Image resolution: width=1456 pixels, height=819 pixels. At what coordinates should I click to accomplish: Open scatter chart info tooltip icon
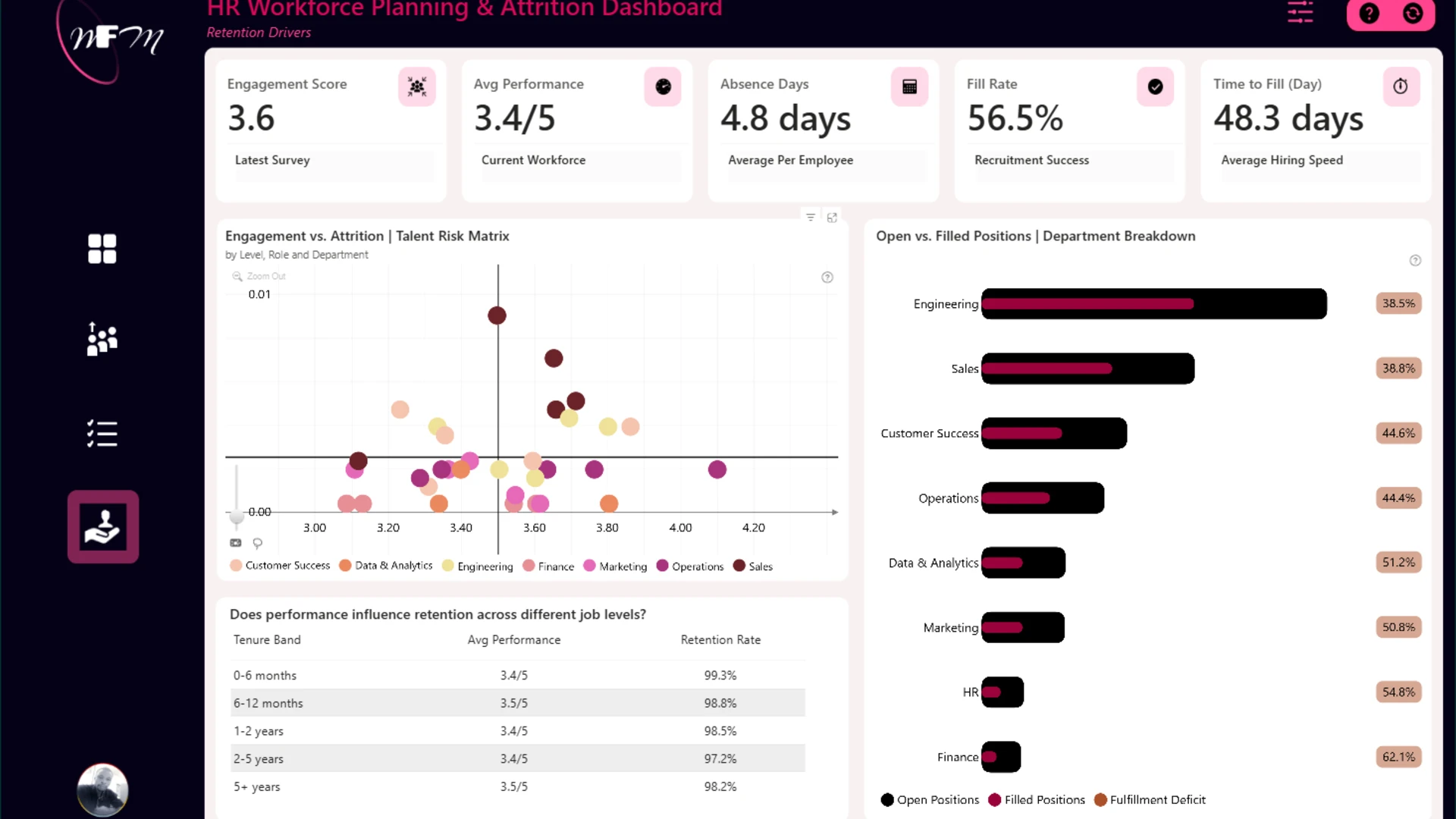(827, 278)
